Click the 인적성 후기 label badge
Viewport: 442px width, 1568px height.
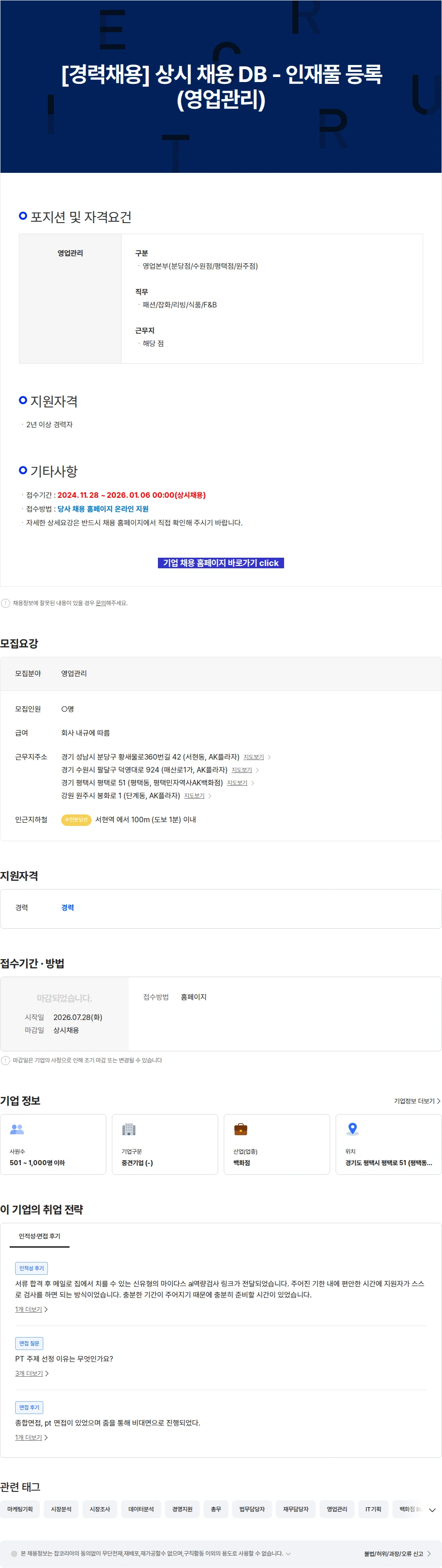click(x=32, y=1268)
